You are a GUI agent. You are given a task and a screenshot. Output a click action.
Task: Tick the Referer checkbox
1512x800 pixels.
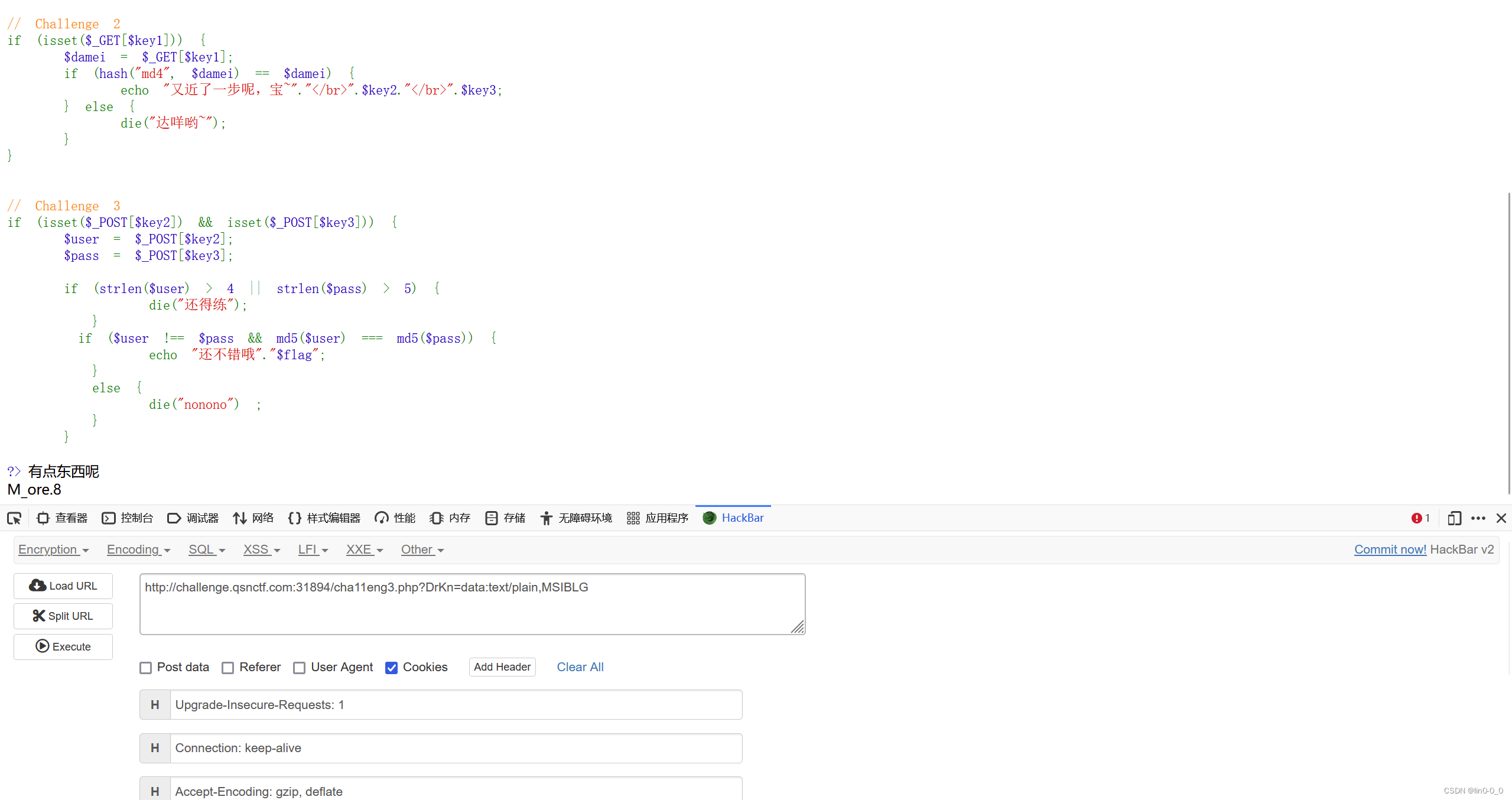tap(228, 668)
